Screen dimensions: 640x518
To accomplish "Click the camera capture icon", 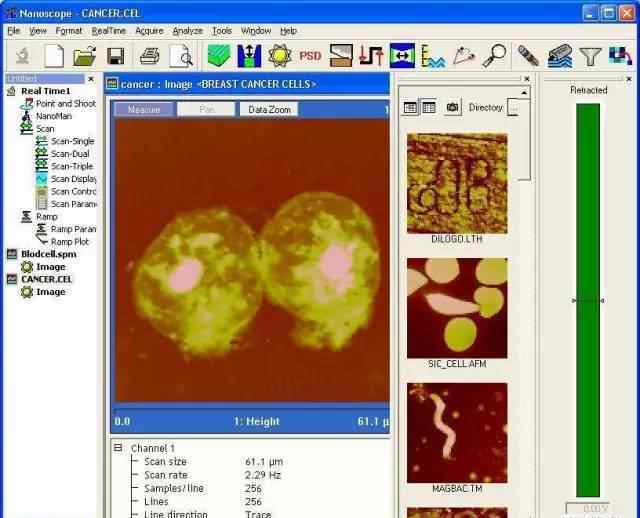I will pyautogui.click(x=452, y=108).
